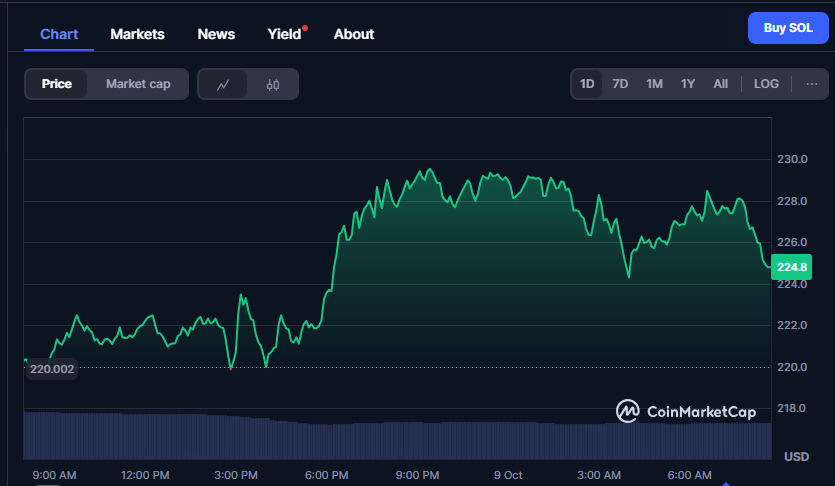Open the three-dot more options menu
Viewport: 835px width, 486px height.
point(811,84)
